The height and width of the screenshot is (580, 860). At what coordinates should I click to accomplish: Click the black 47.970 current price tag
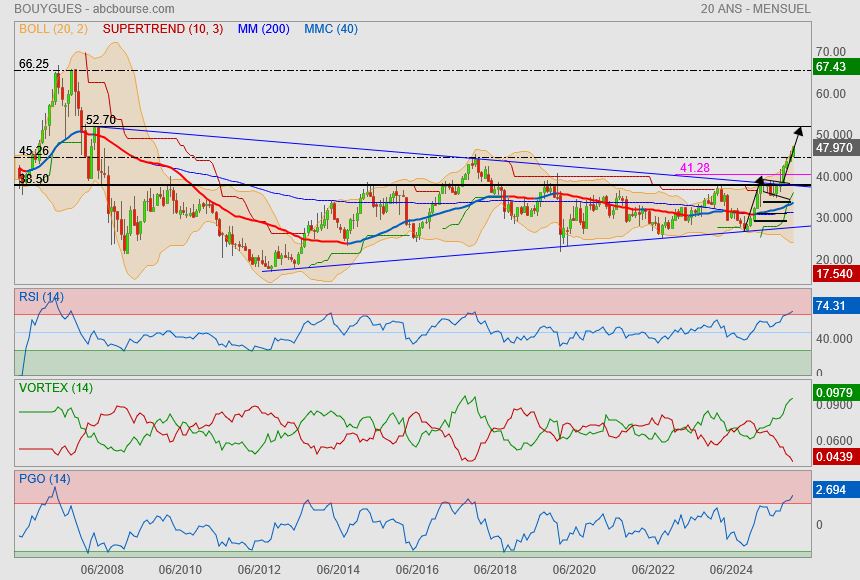click(x=833, y=147)
